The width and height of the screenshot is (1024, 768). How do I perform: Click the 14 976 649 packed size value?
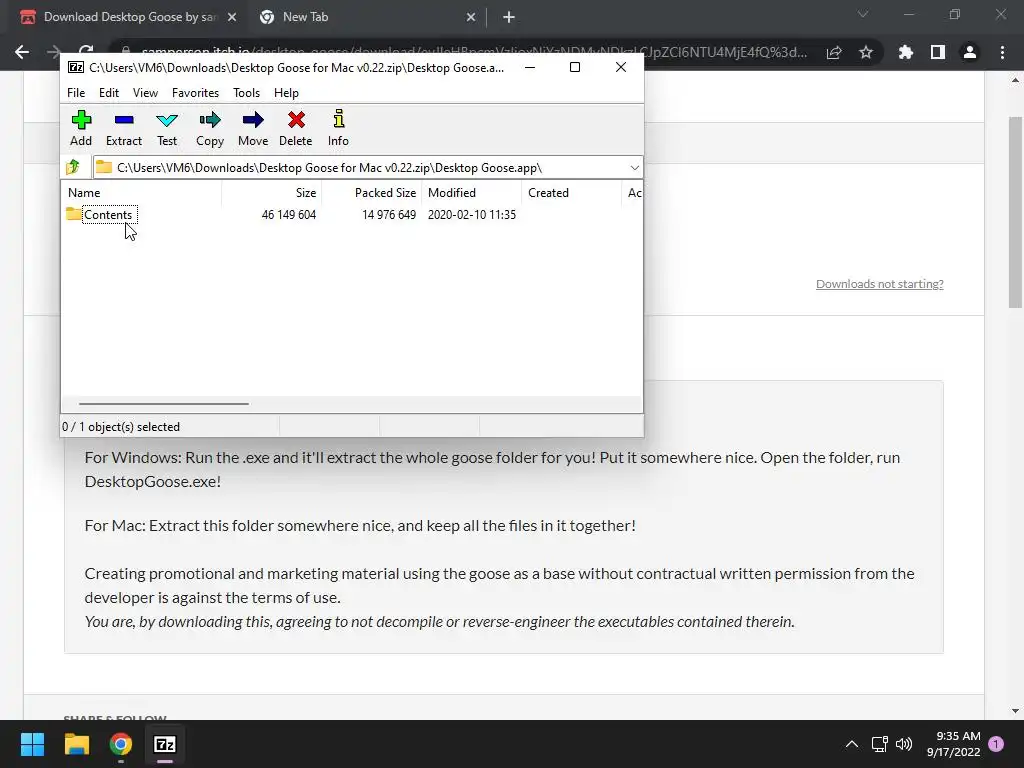point(389,215)
